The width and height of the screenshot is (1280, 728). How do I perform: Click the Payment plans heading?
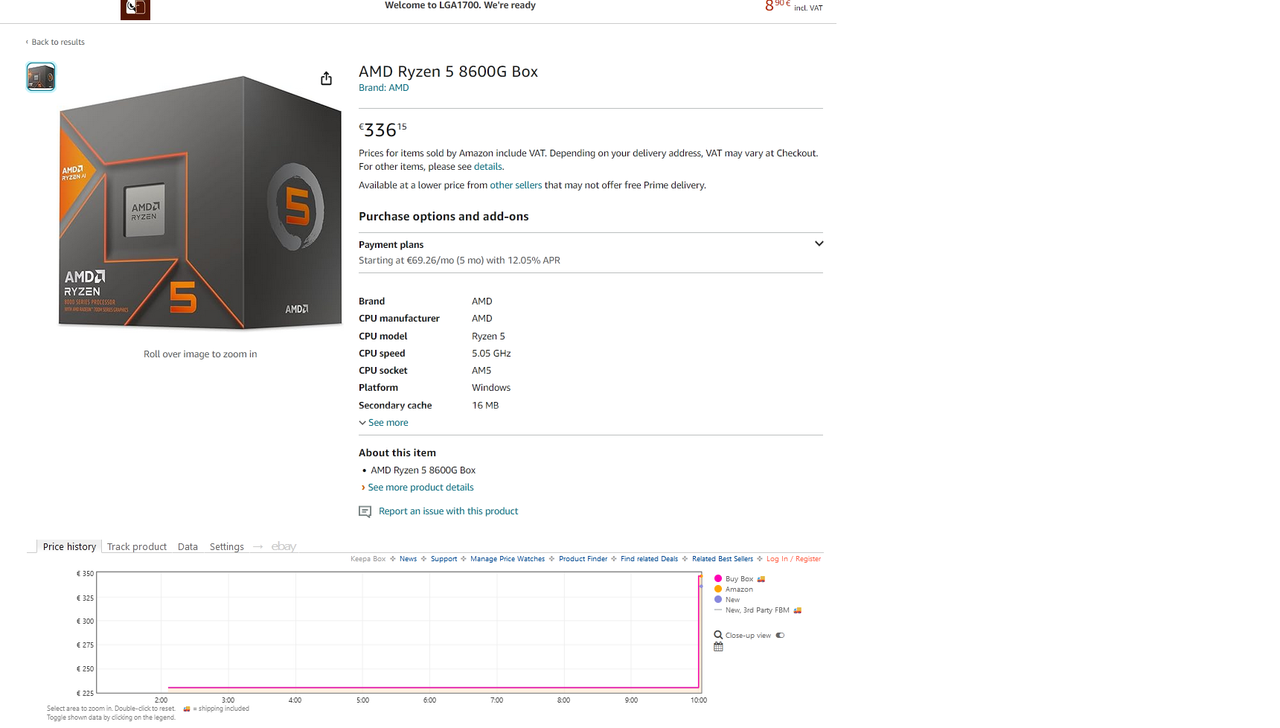(391, 245)
